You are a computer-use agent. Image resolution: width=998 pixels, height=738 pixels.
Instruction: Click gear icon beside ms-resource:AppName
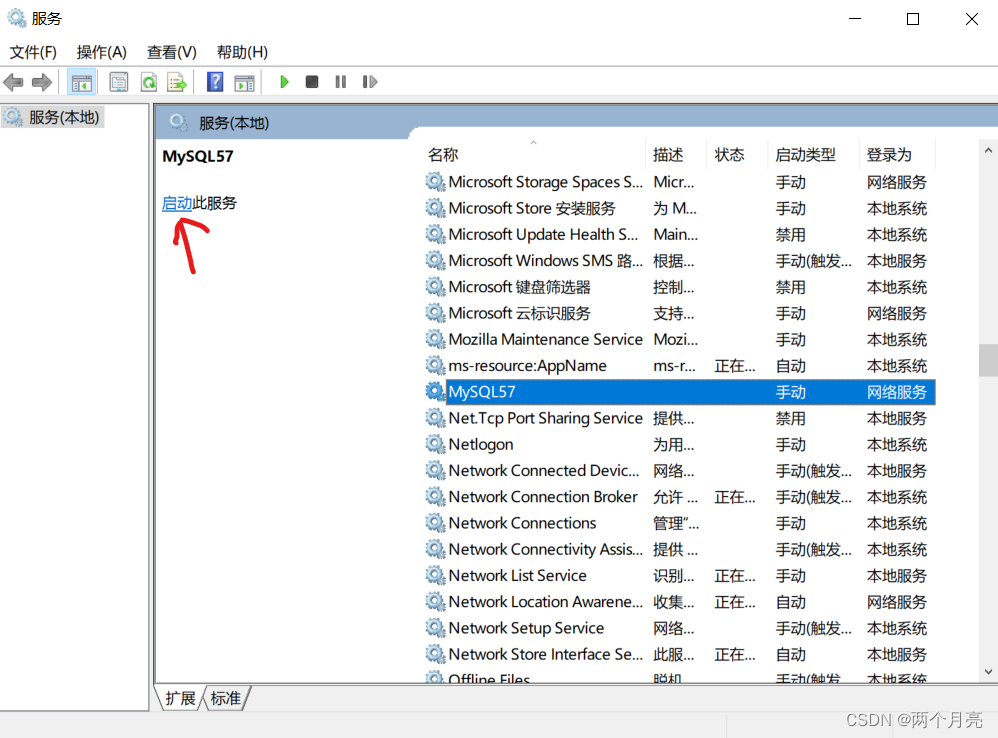(x=435, y=366)
